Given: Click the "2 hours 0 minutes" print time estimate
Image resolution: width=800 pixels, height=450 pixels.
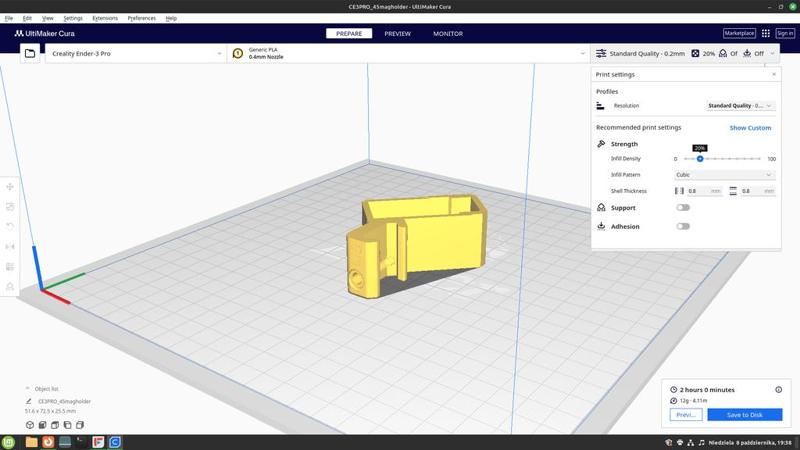Looking at the screenshot, I should tap(707, 389).
